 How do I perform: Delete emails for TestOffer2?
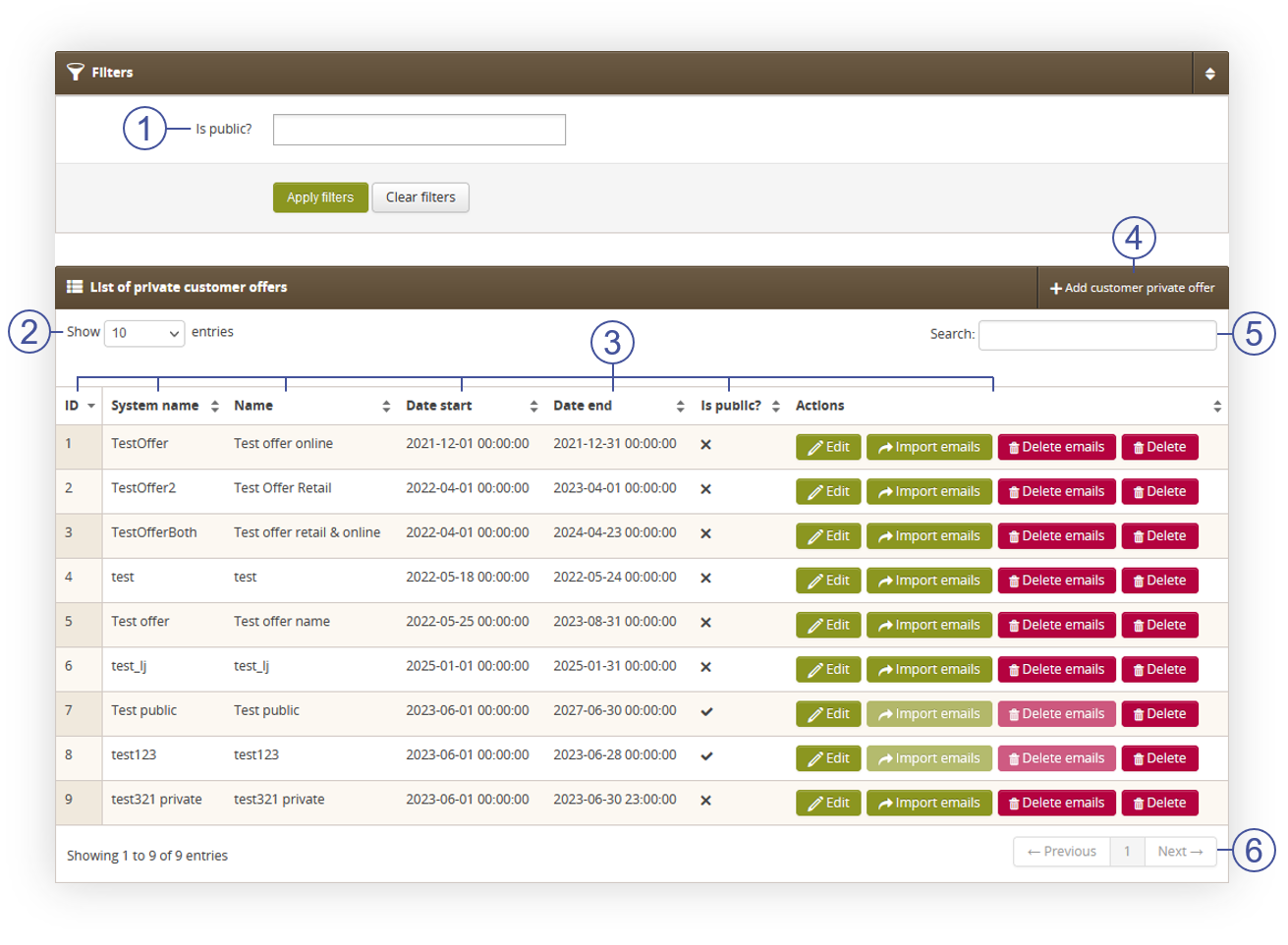pyautogui.click(x=1057, y=491)
